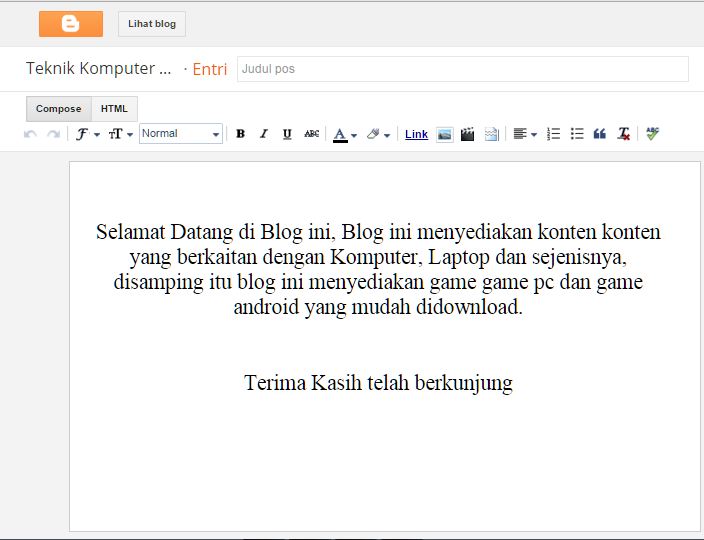This screenshot has height=540, width=704.
Task: Toggle Underline formatting
Action: click(287, 134)
